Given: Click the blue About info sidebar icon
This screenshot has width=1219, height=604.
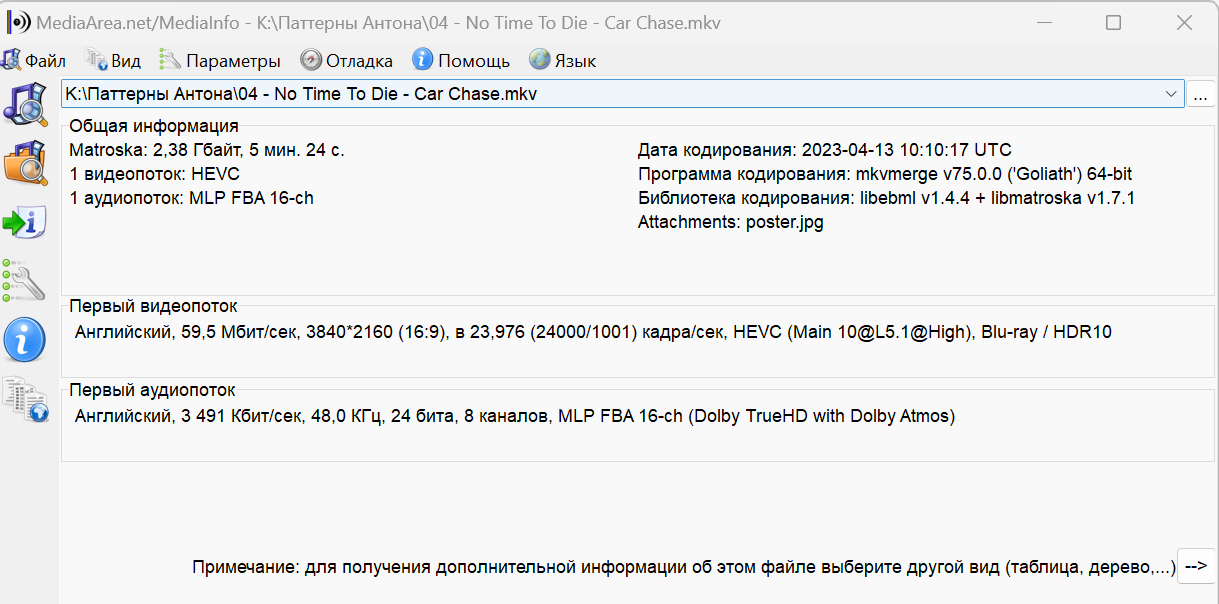Looking at the screenshot, I should pyautogui.click(x=26, y=341).
